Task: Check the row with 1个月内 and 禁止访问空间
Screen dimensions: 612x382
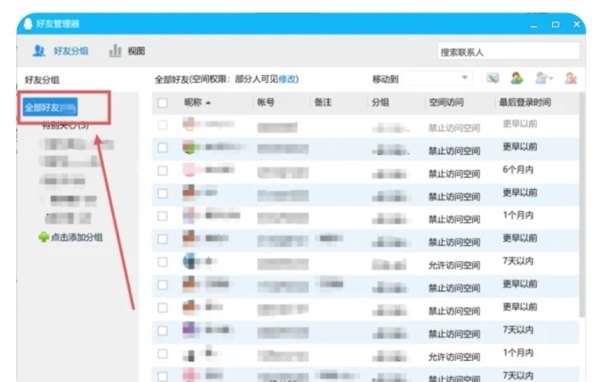Action: [162, 216]
